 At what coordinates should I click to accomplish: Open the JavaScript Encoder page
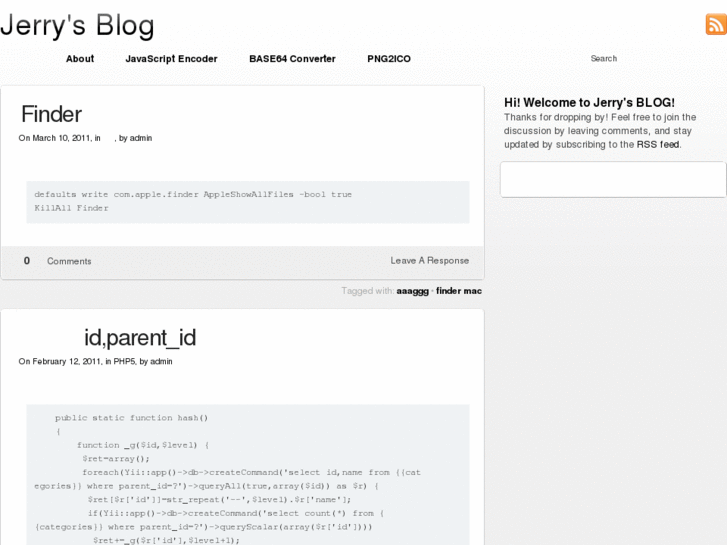[x=171, y=59]
